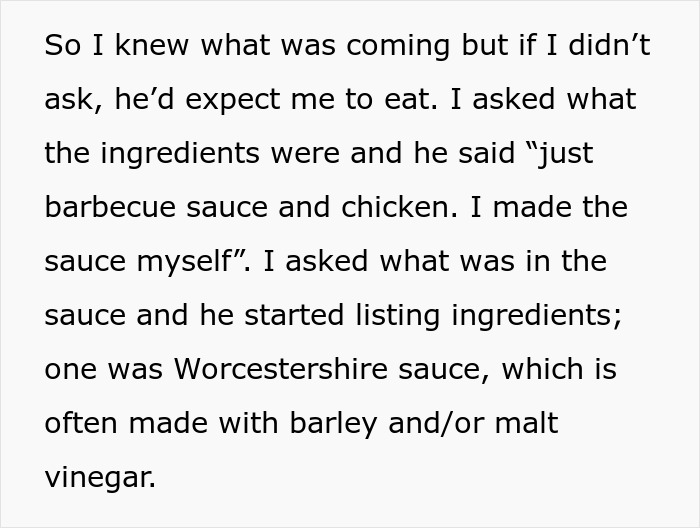Click the opening word "So" of the paragraph
Viewport: 700px width, 528px height.
(x=60, y=47)
